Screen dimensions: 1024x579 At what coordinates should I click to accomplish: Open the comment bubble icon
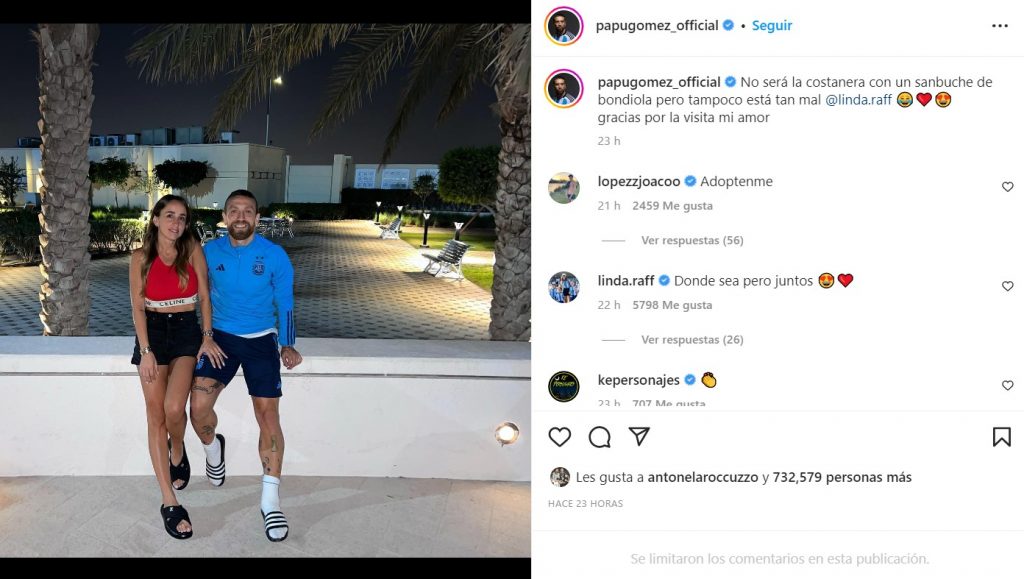(600, 437)
